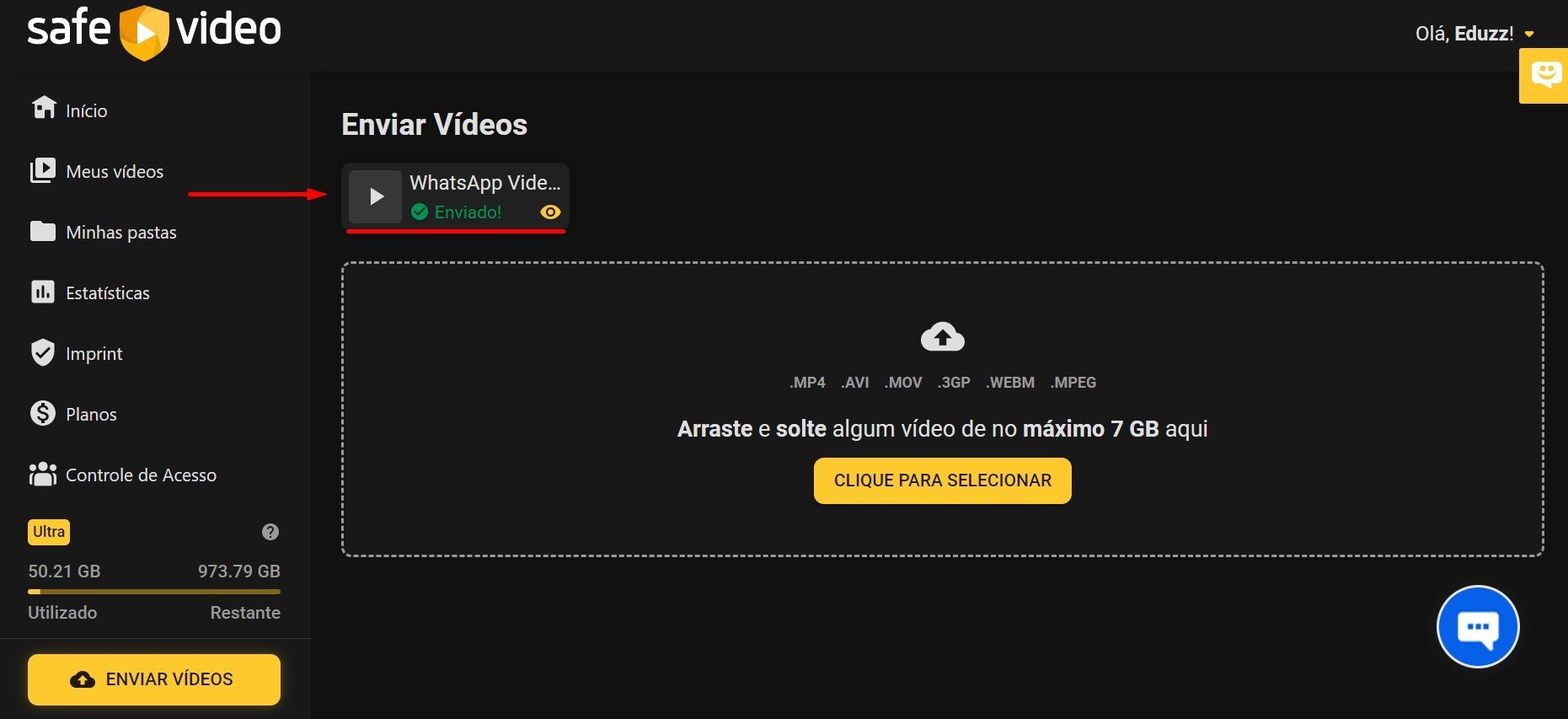
Task: Click the storage usage progress bar
Action: [154, 592]
